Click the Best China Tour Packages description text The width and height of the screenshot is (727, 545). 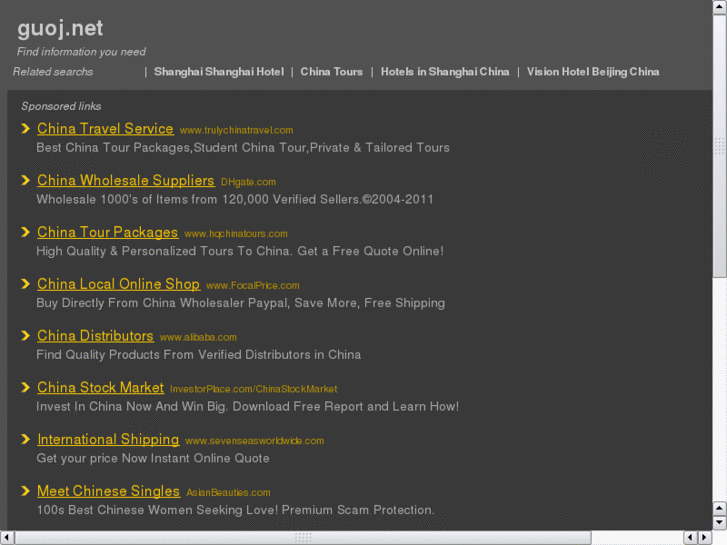tap(243, 148)
